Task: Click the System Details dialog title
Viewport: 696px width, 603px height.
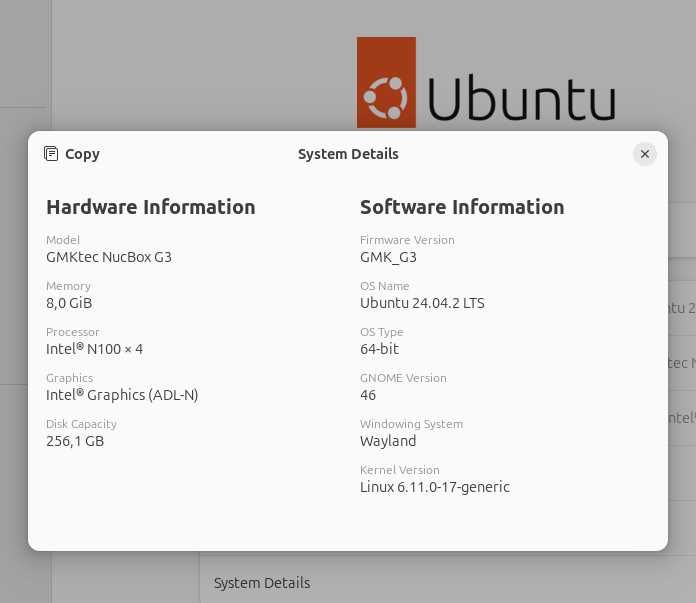Action: point(348,154)
